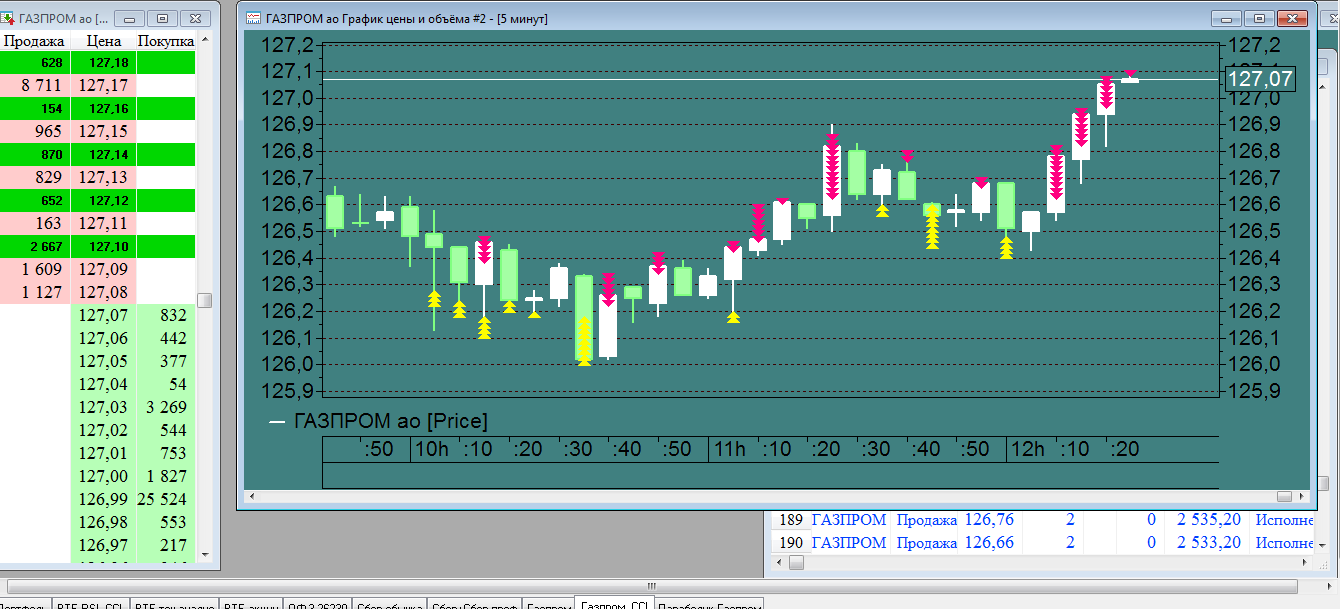Viewport: 1340px width, 609px height.
Task: Select the 127,14 price row
Action: tap(98, 155)
